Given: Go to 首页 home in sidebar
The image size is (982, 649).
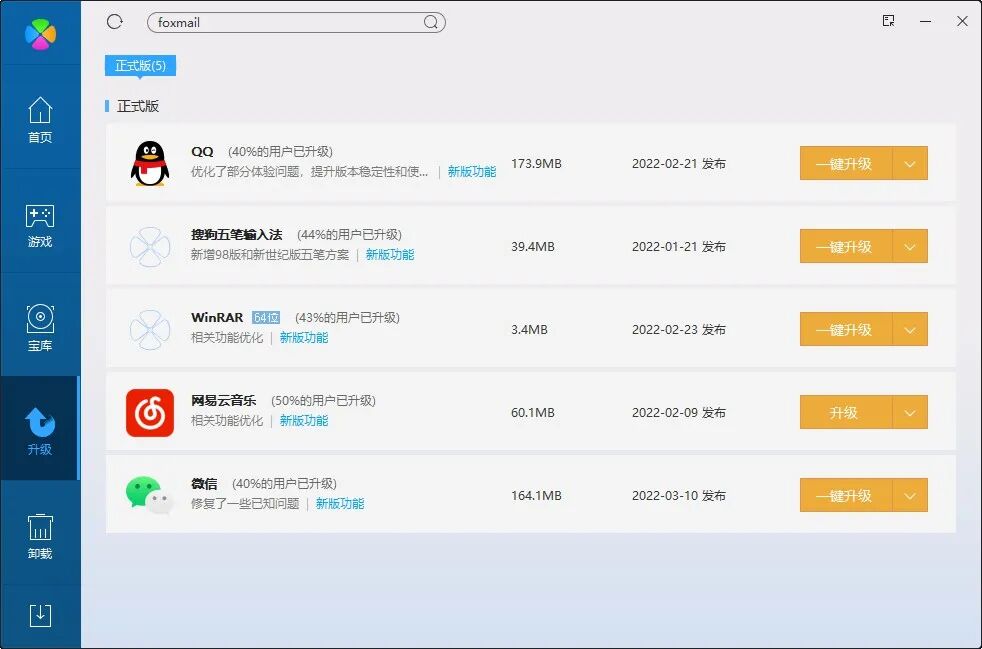Looking at the screenshot, I should pyautogui.click(x=40, y=120).
